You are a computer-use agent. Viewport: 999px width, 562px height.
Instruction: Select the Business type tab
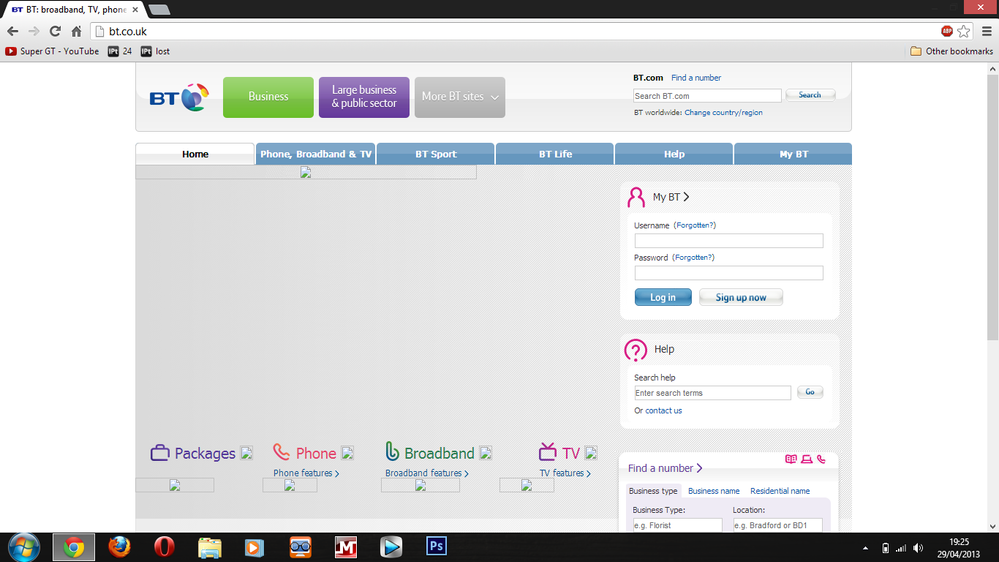[x=653, y=491]
